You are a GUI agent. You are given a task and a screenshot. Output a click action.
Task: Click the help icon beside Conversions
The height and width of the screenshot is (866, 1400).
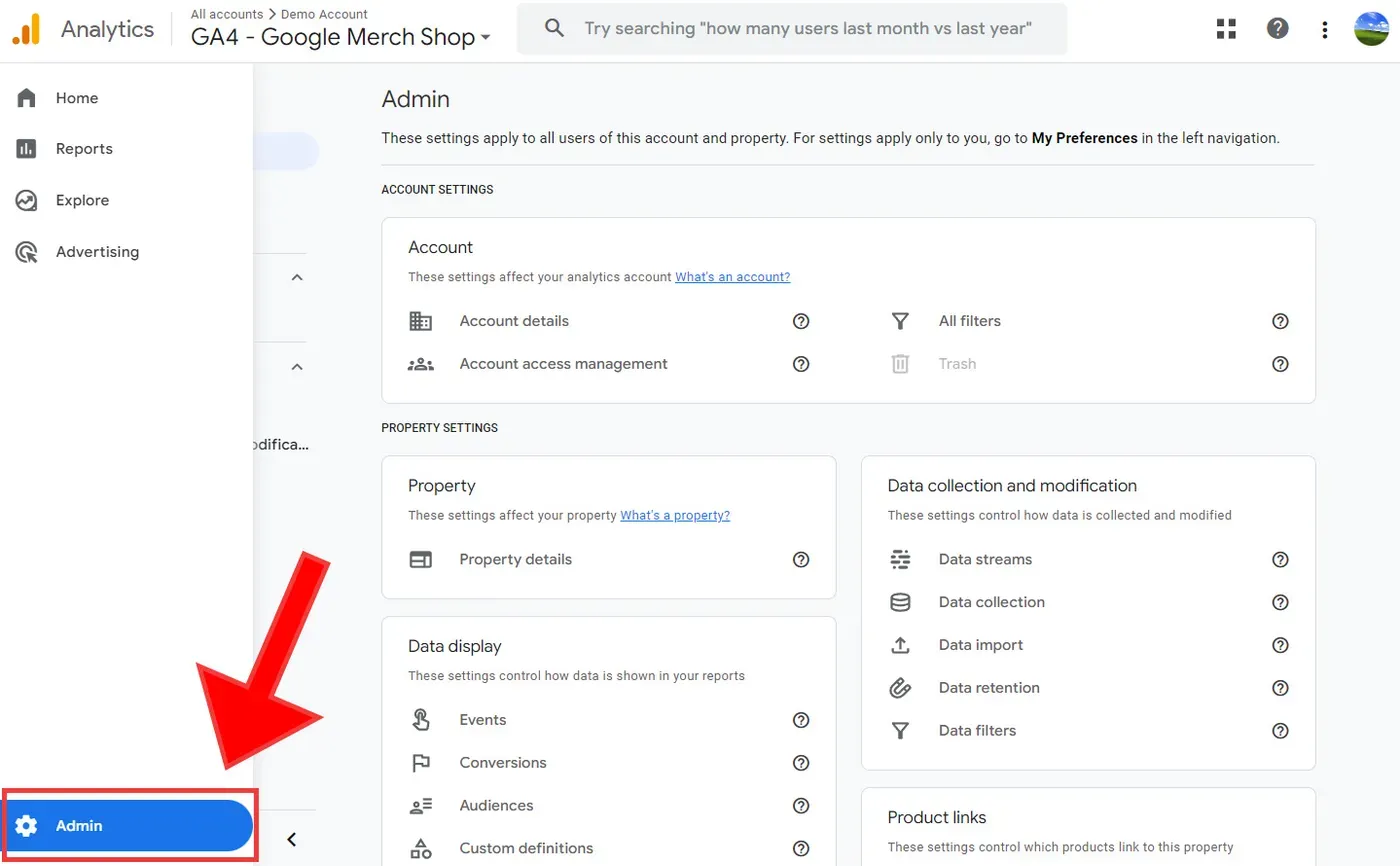click(801, 763)
